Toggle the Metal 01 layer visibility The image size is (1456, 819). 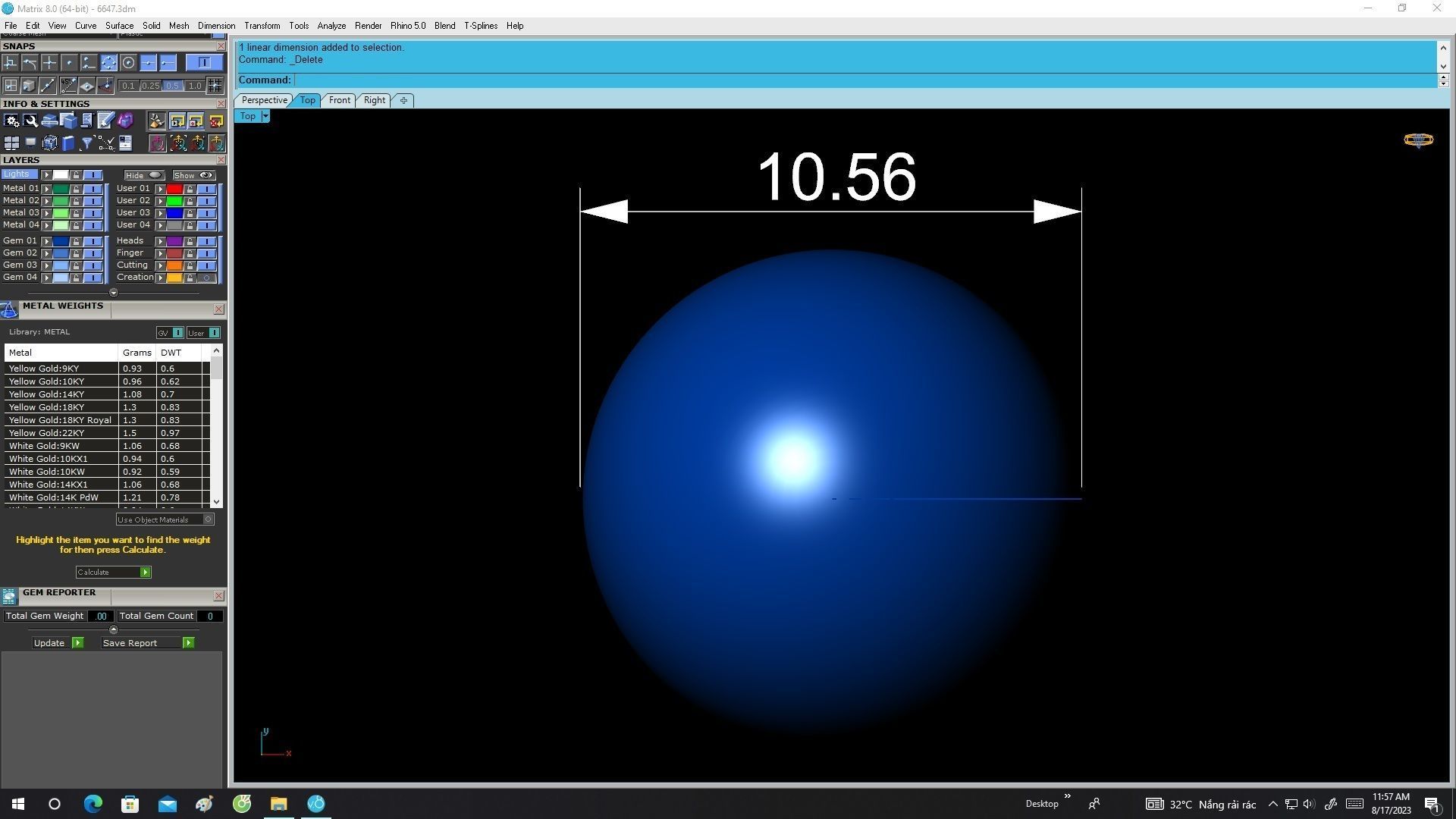click(93, 189)
